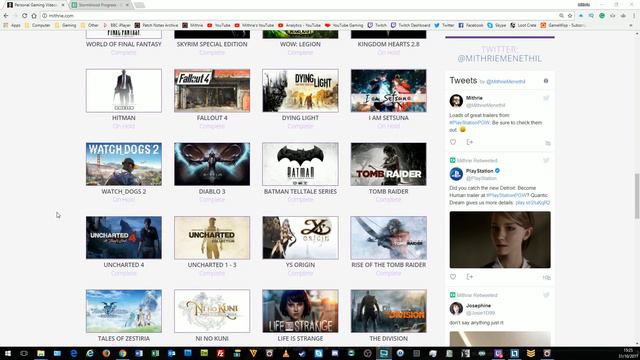Open the Batman Telltale Series thumbnail

(x=300, y=164)
